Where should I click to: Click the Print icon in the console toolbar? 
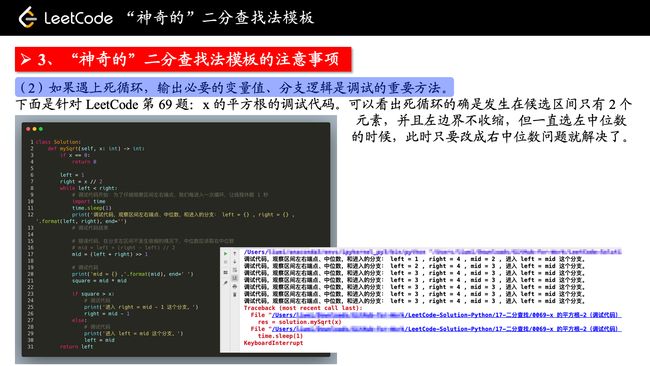pos(235,286)
